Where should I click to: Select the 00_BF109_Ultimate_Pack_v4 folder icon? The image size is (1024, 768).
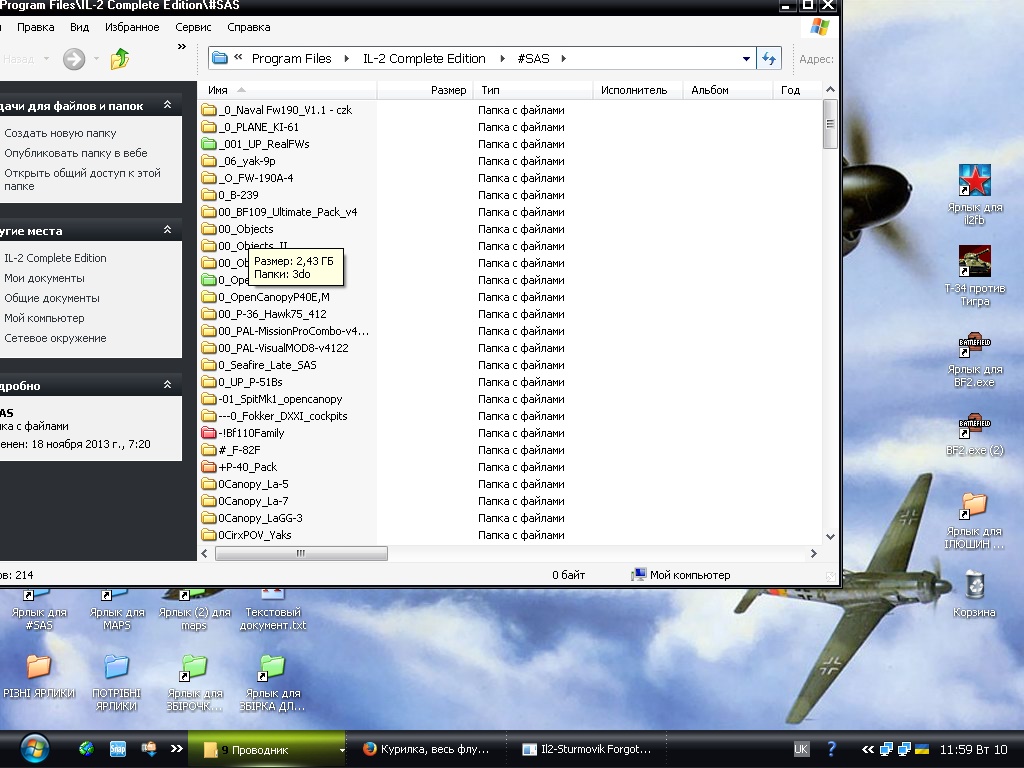click(209, 212)
